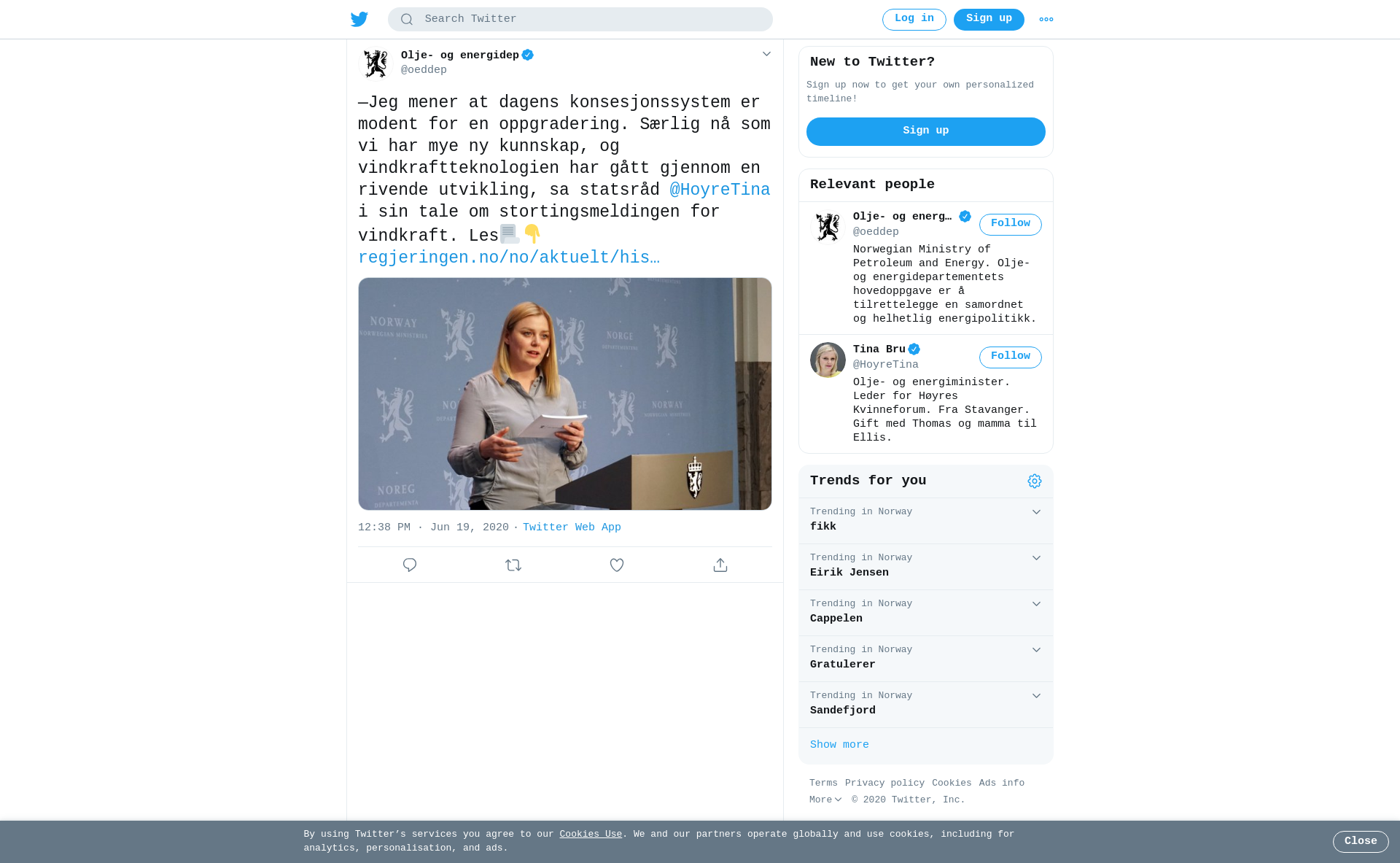Retweet the Olje- og energidep post

(513, 565)
